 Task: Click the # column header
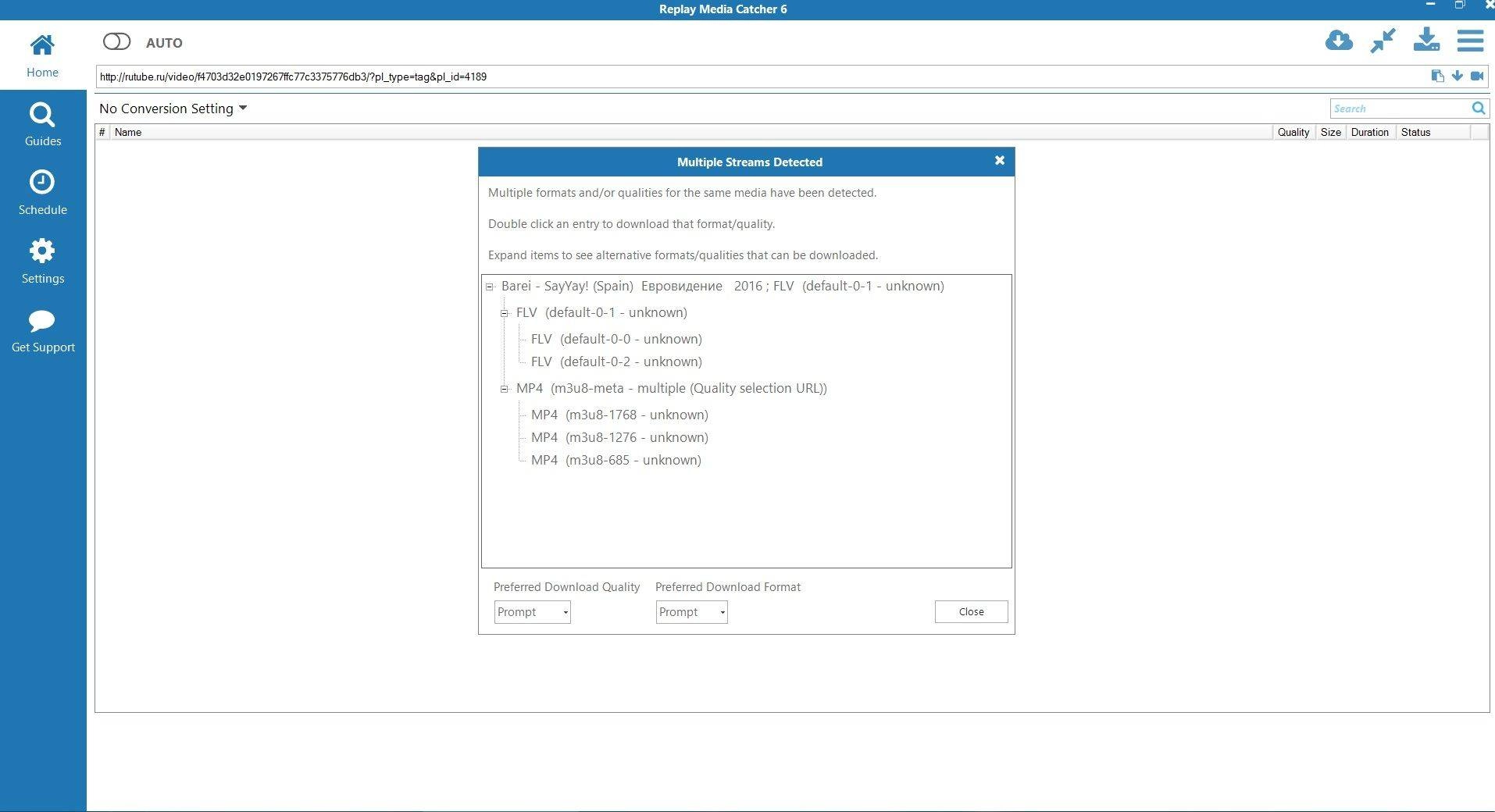[x=102, y=132]
